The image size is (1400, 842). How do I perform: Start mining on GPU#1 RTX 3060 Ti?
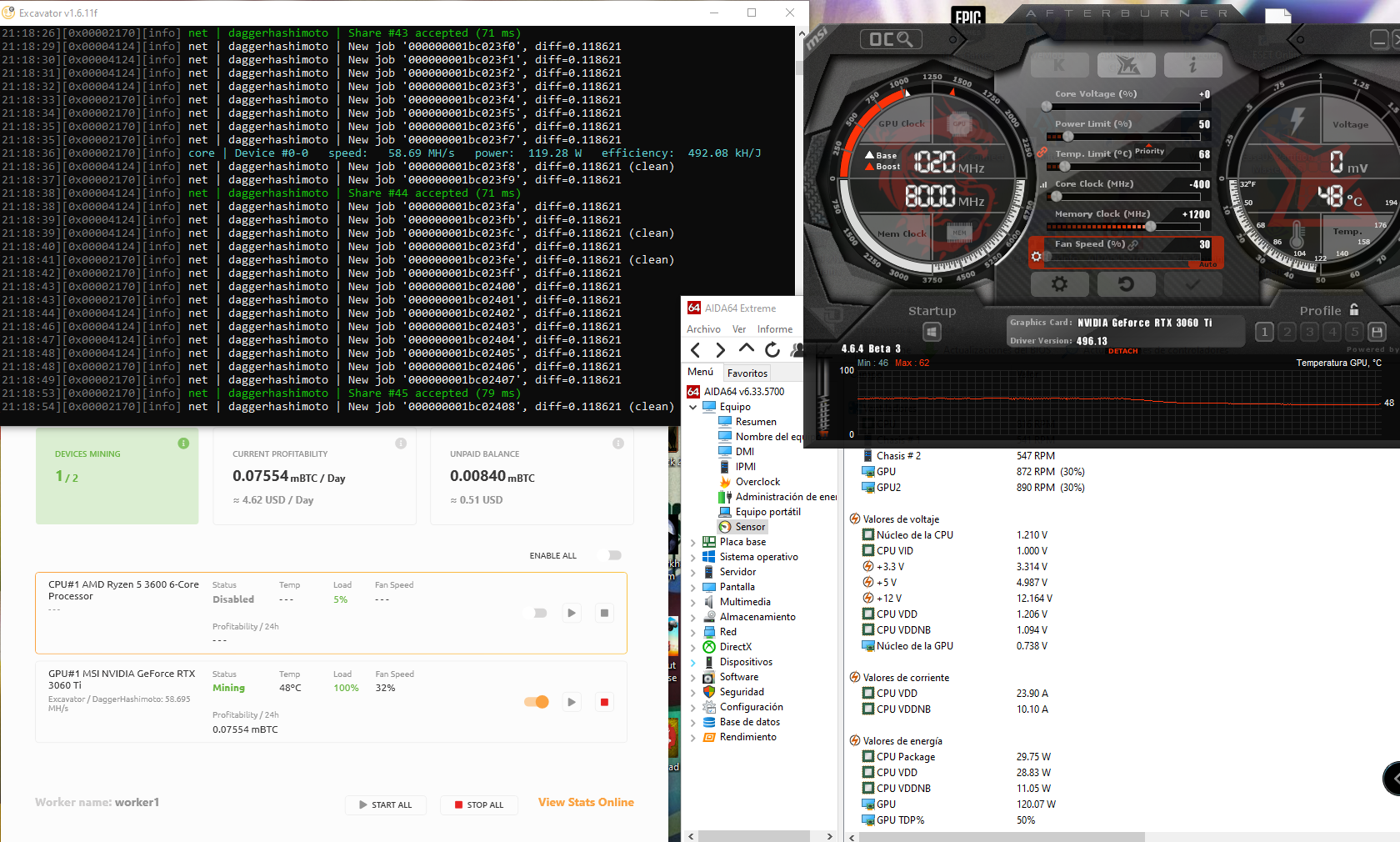[x=572, y=702]
